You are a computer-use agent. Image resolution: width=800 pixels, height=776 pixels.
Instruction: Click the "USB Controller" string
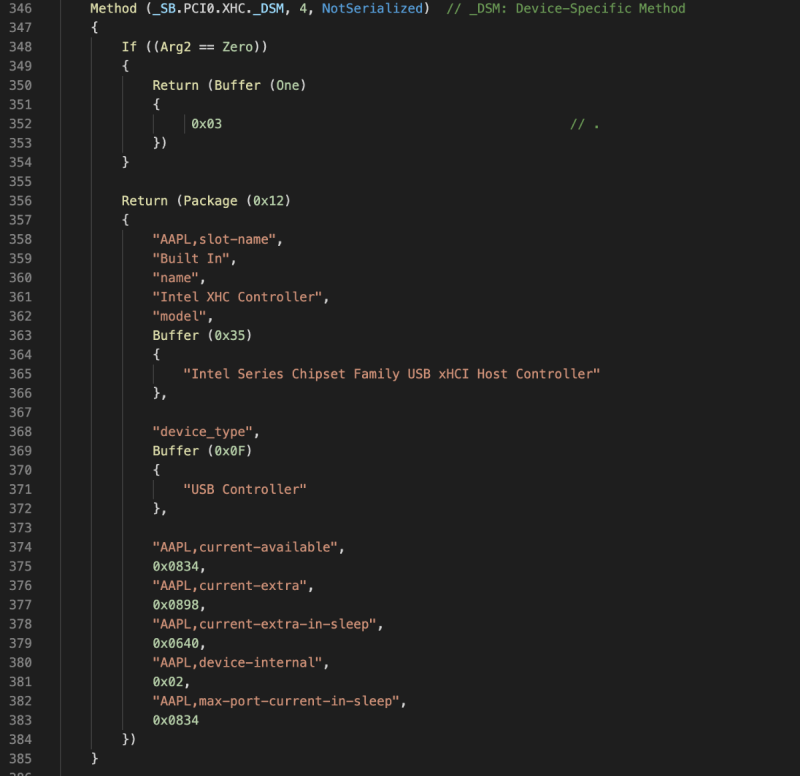tap(244, 489)
